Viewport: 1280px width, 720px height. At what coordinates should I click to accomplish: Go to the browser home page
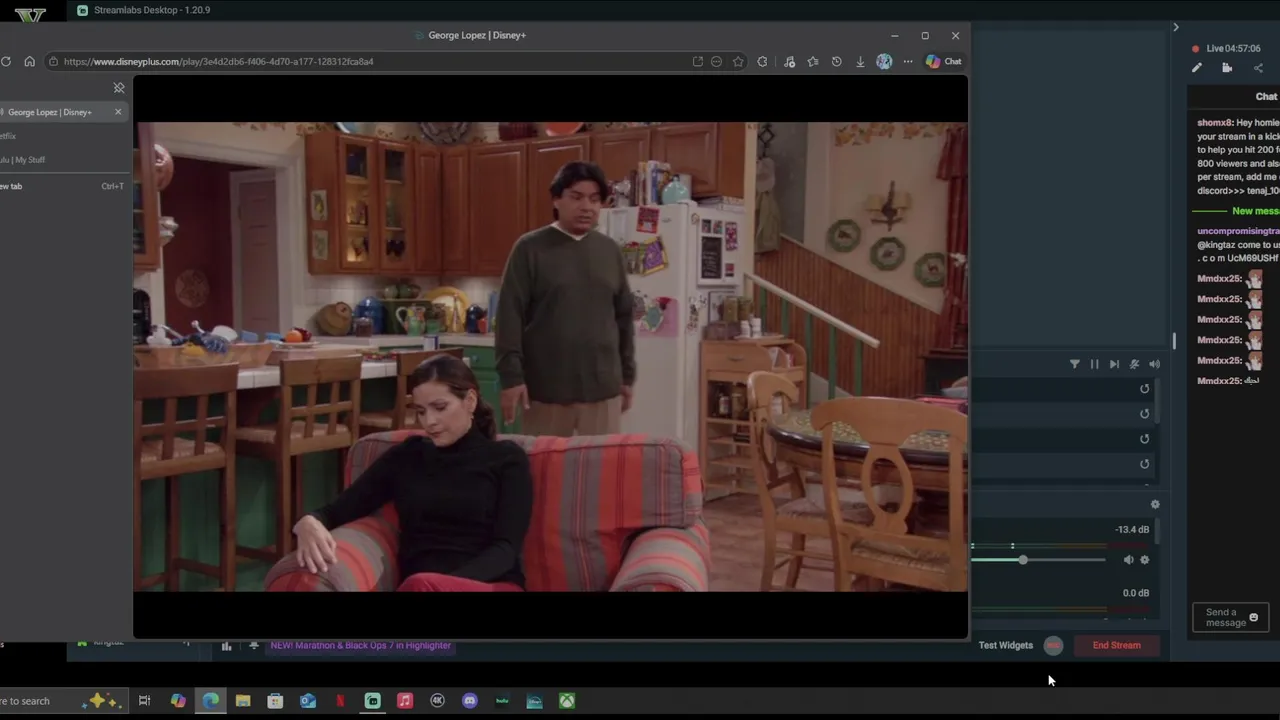tap(29, 61)
